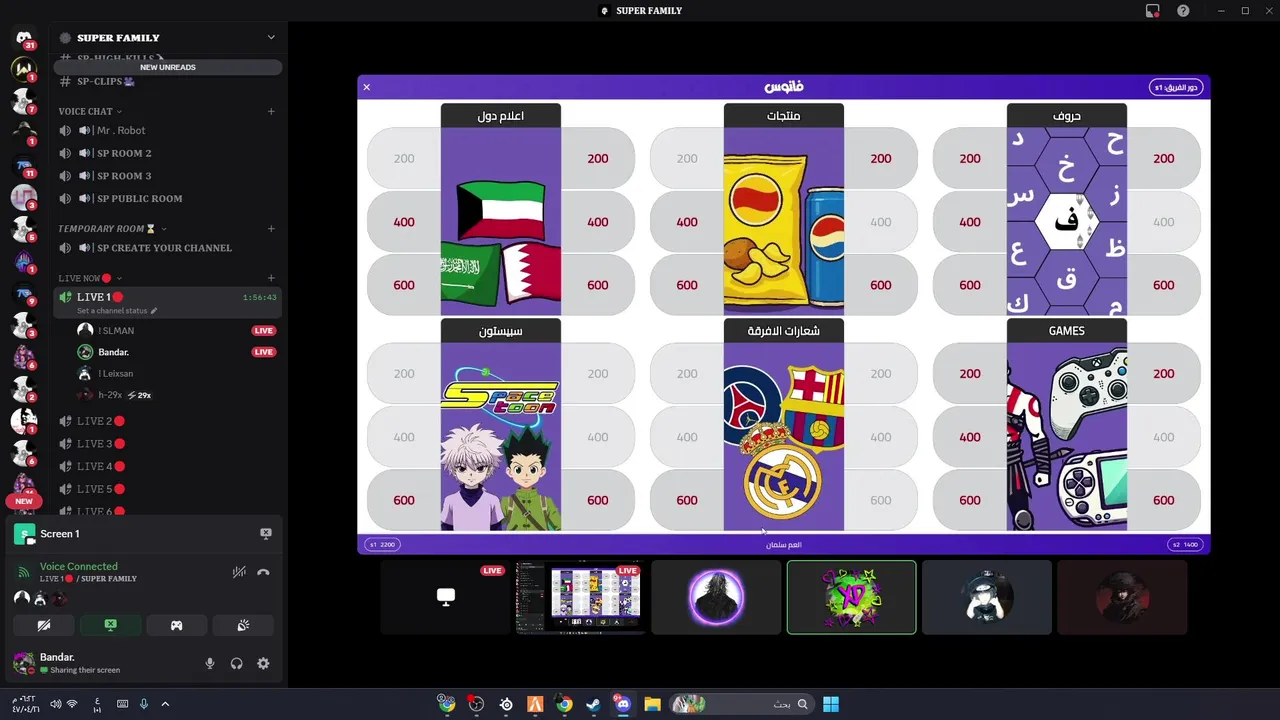Join the SP ROOM 2 voice channel
This screenshot has height=720, width=1280.
[x=166, y=153]
